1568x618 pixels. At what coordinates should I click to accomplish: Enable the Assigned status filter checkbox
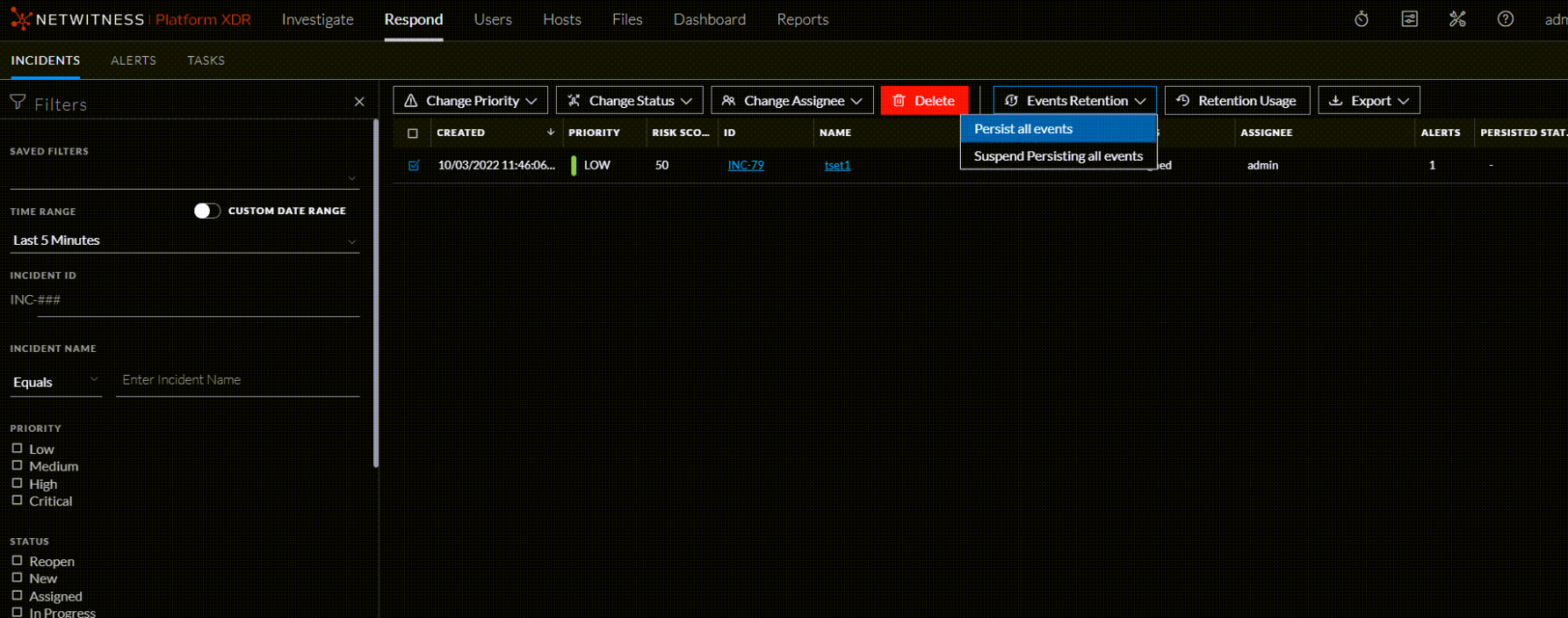coord(17,595)
